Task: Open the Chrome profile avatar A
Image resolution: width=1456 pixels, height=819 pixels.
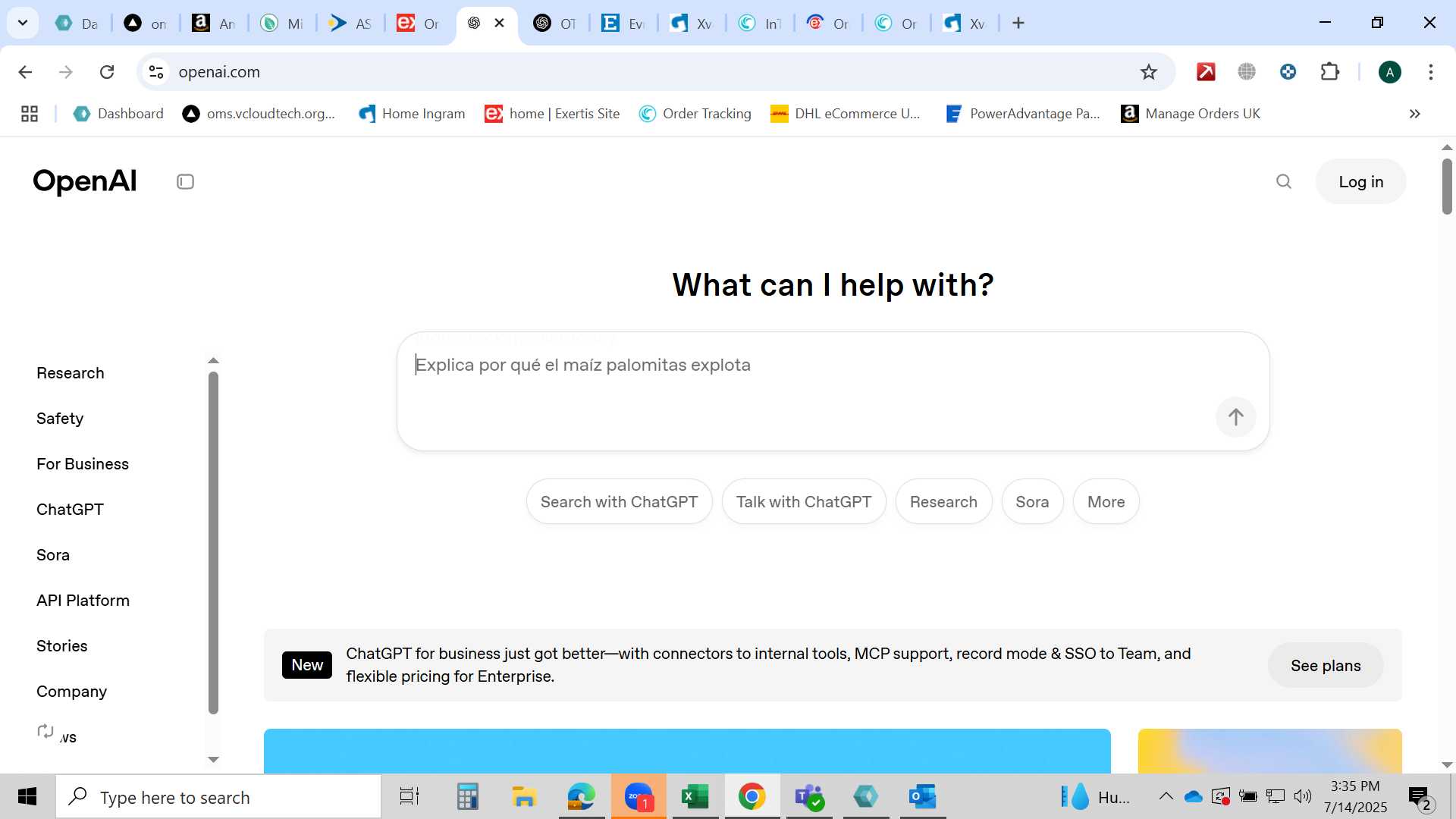Action: coord(1389,72)
